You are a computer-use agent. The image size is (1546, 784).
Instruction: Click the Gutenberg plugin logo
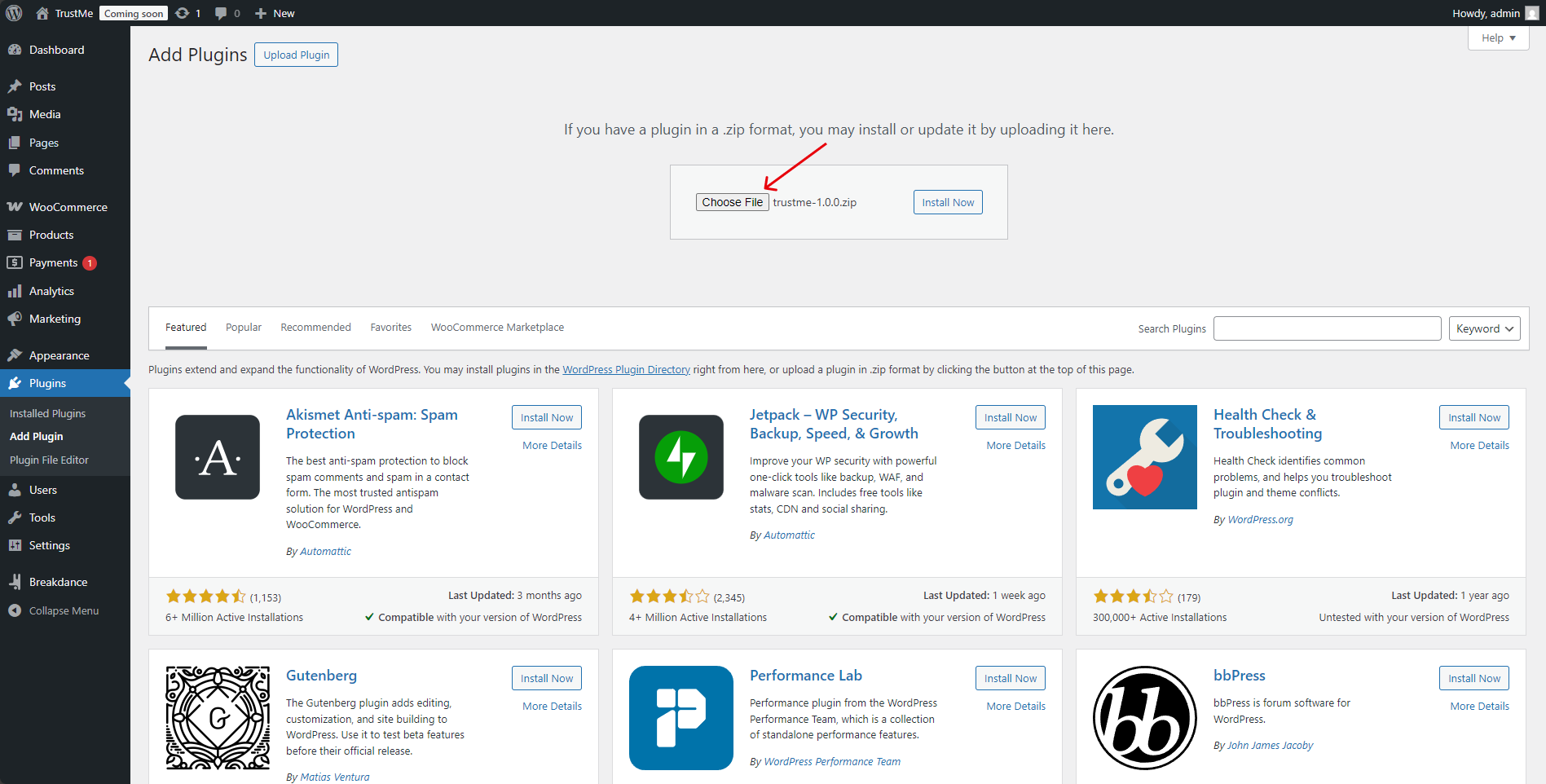(x=218, y=718)
